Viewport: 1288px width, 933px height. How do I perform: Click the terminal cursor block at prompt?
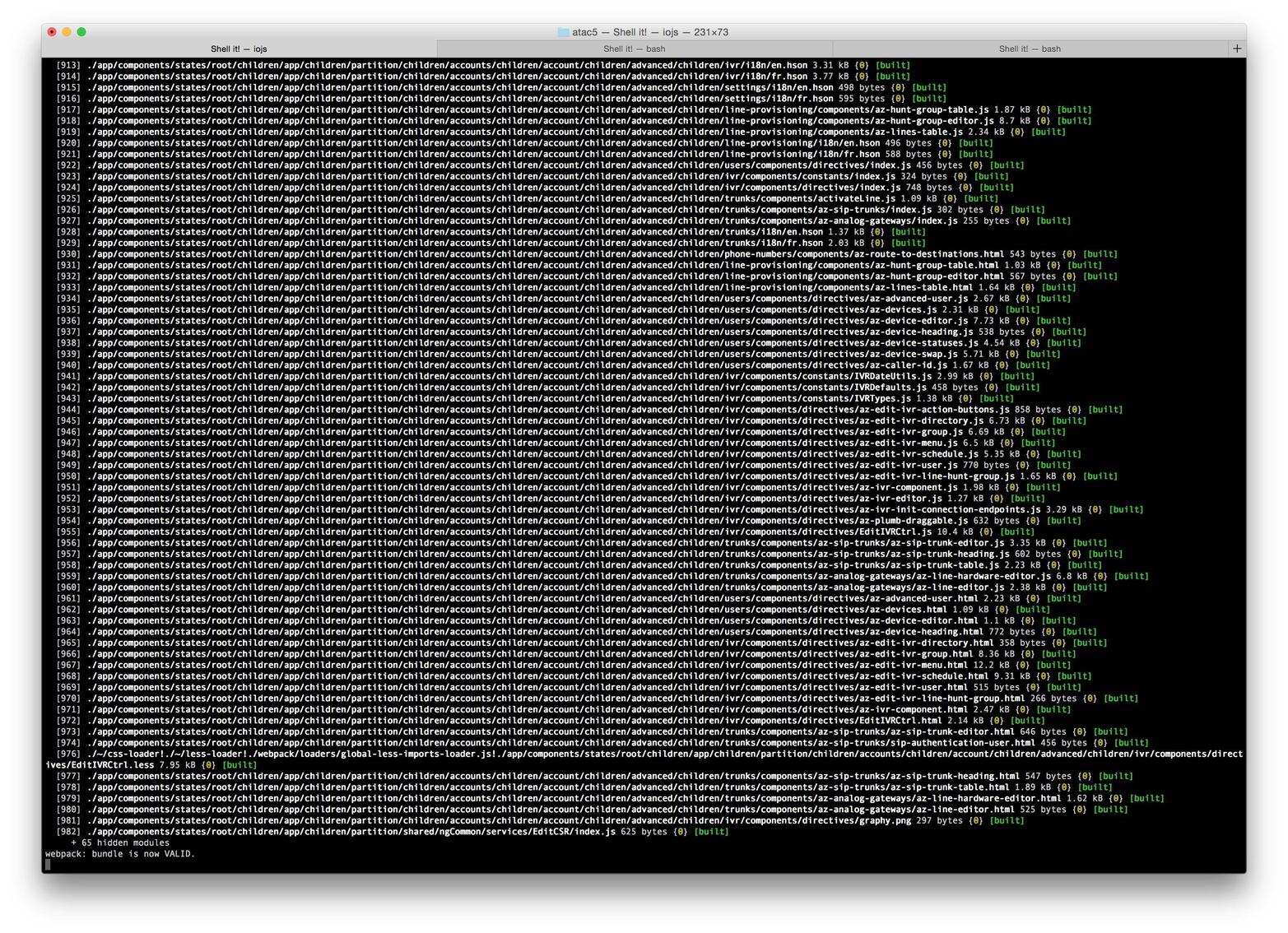pos(48,865)
